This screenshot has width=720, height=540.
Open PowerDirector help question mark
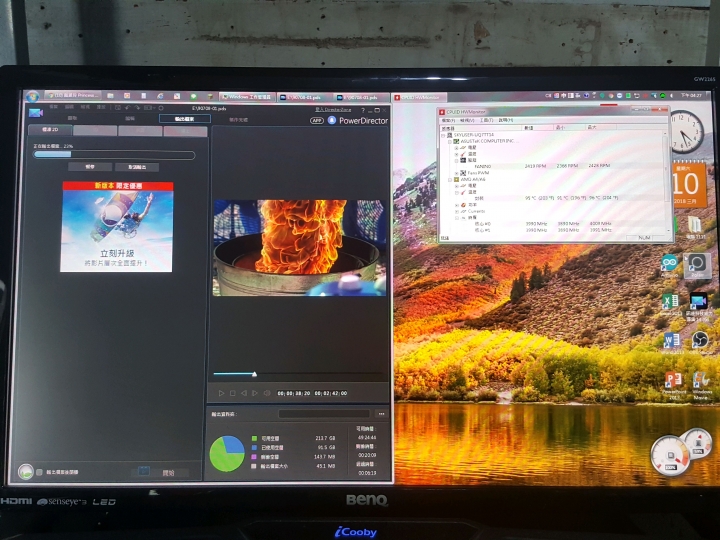363,110
